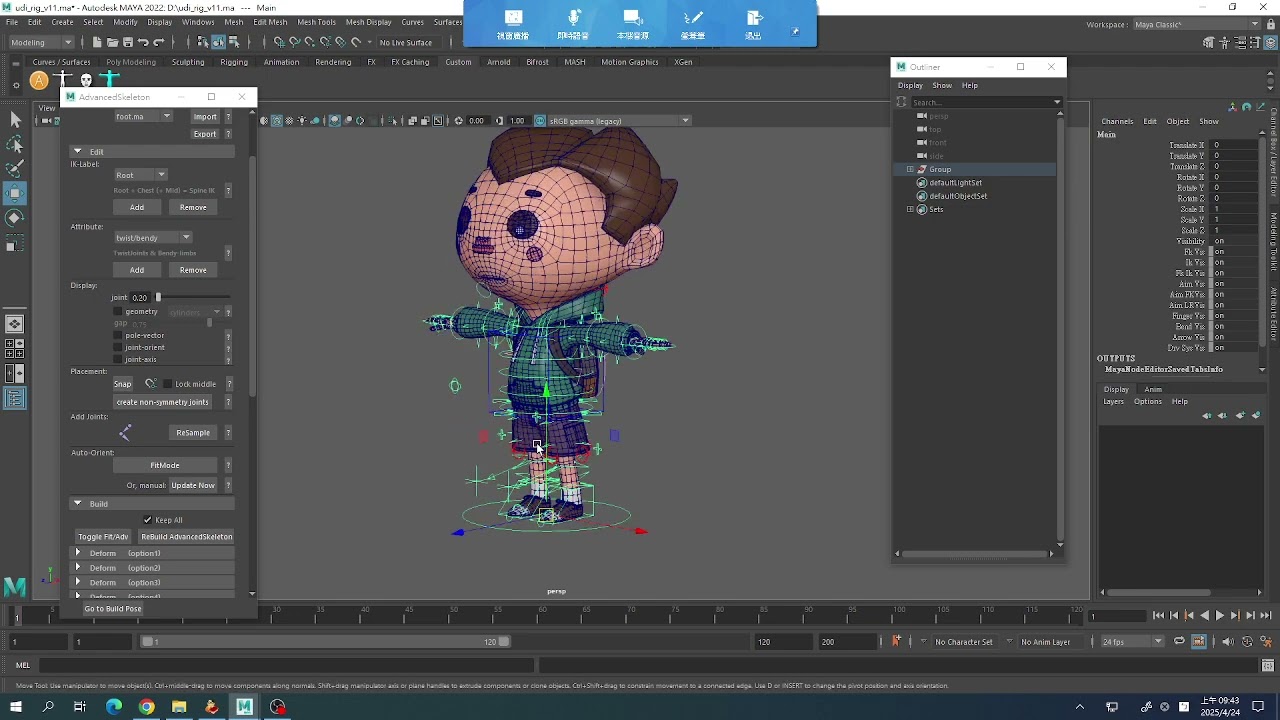Uncheck the Keep All checkbox
Viewport: 1280px width, 720px height.
[148, 520]
